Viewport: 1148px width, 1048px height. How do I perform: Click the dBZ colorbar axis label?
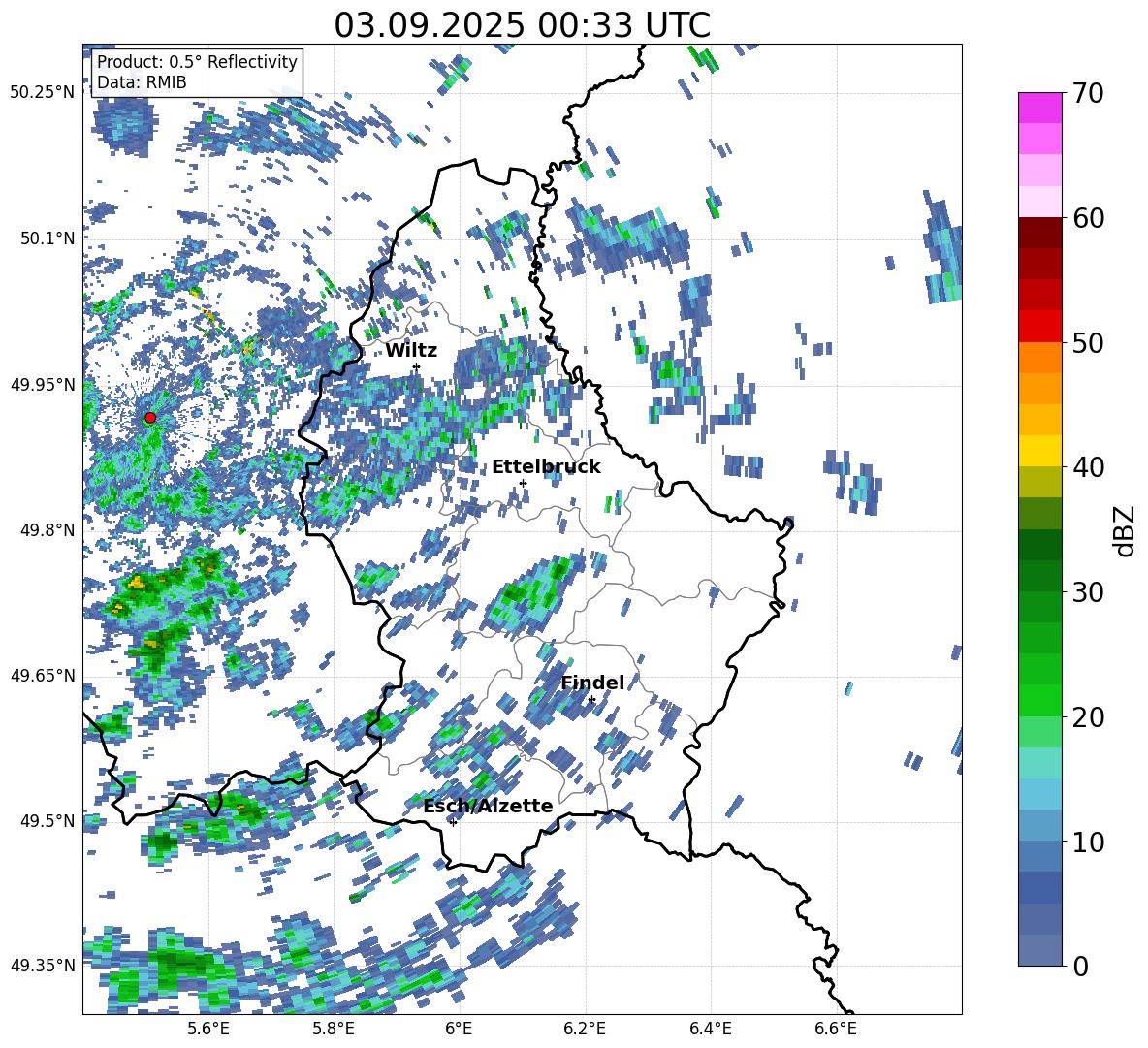1126,530
